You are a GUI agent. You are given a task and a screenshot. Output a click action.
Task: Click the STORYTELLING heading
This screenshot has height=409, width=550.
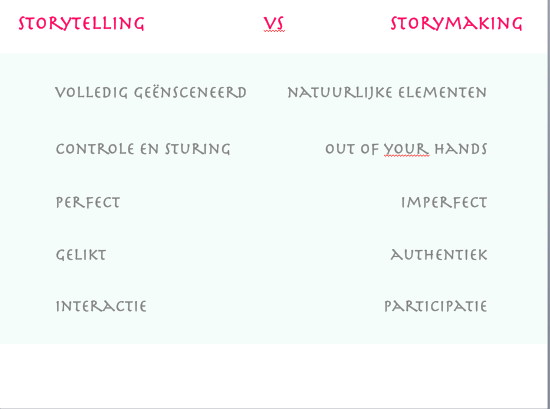click(81, 24)
